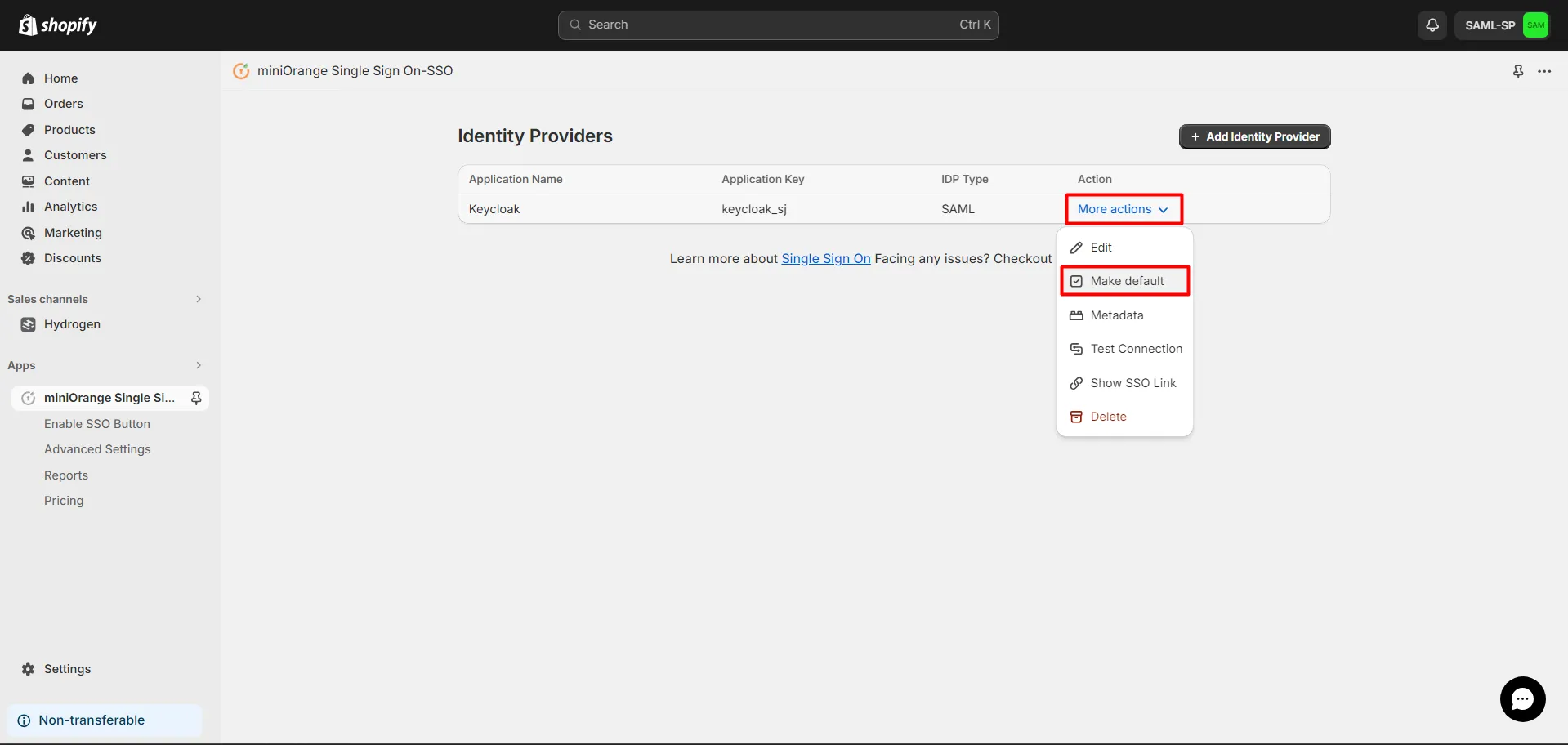1568x745 pixels.
Task: Click the Settings gear icon
Action: tap(28, 669)
